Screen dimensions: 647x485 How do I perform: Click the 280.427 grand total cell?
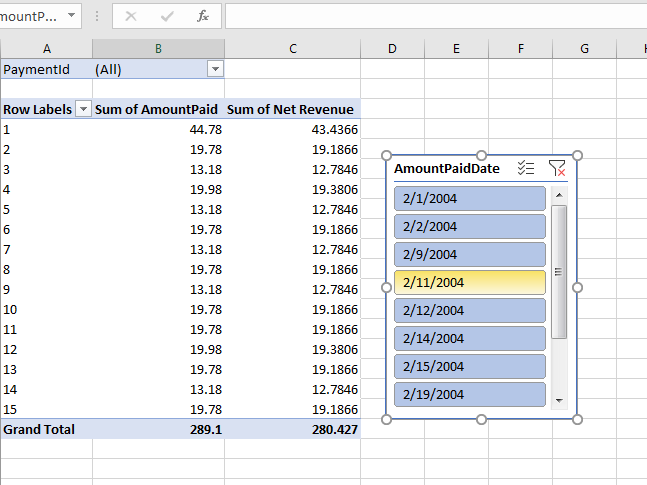[x=293, y=429]
